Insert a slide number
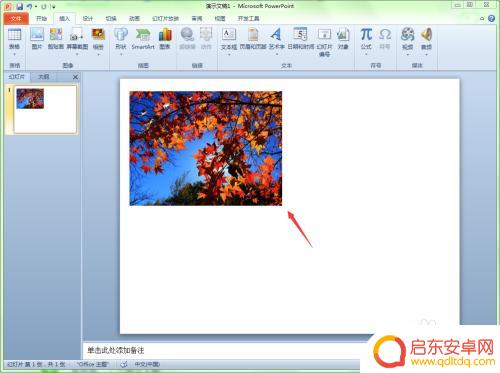 click(x=324, y=42)
